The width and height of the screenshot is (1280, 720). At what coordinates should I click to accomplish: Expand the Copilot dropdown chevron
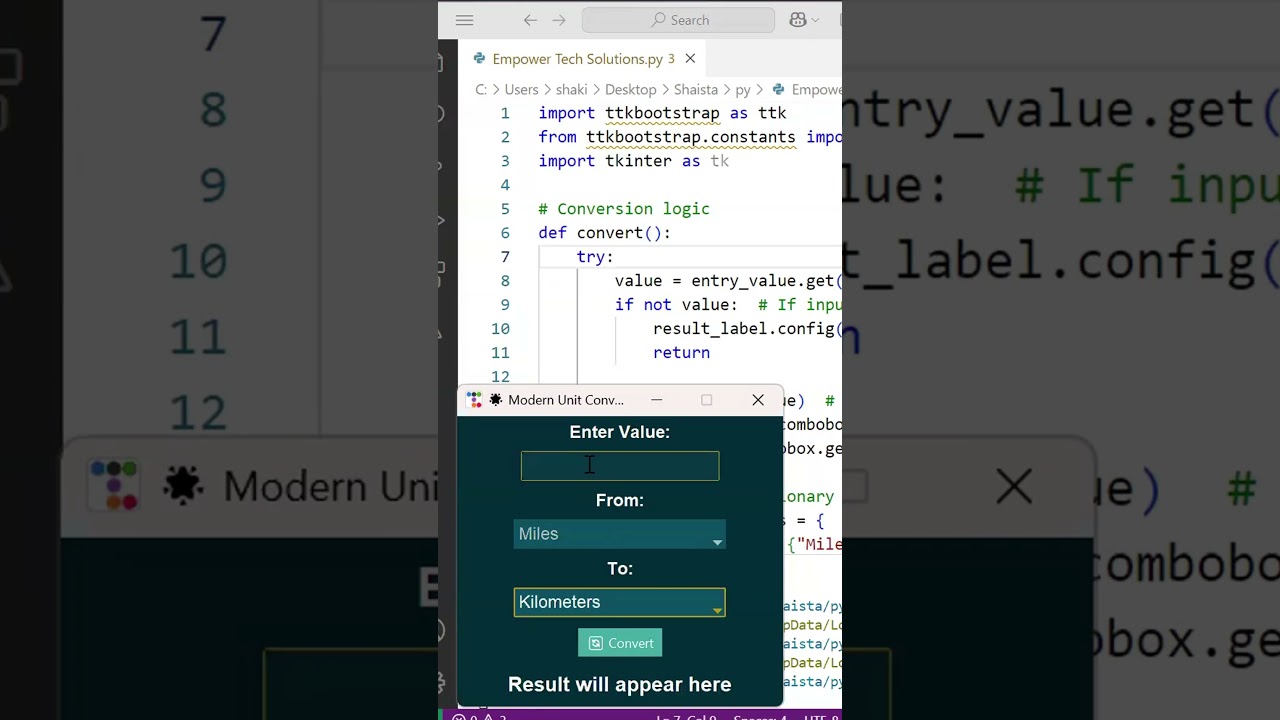tap(815, 20)
